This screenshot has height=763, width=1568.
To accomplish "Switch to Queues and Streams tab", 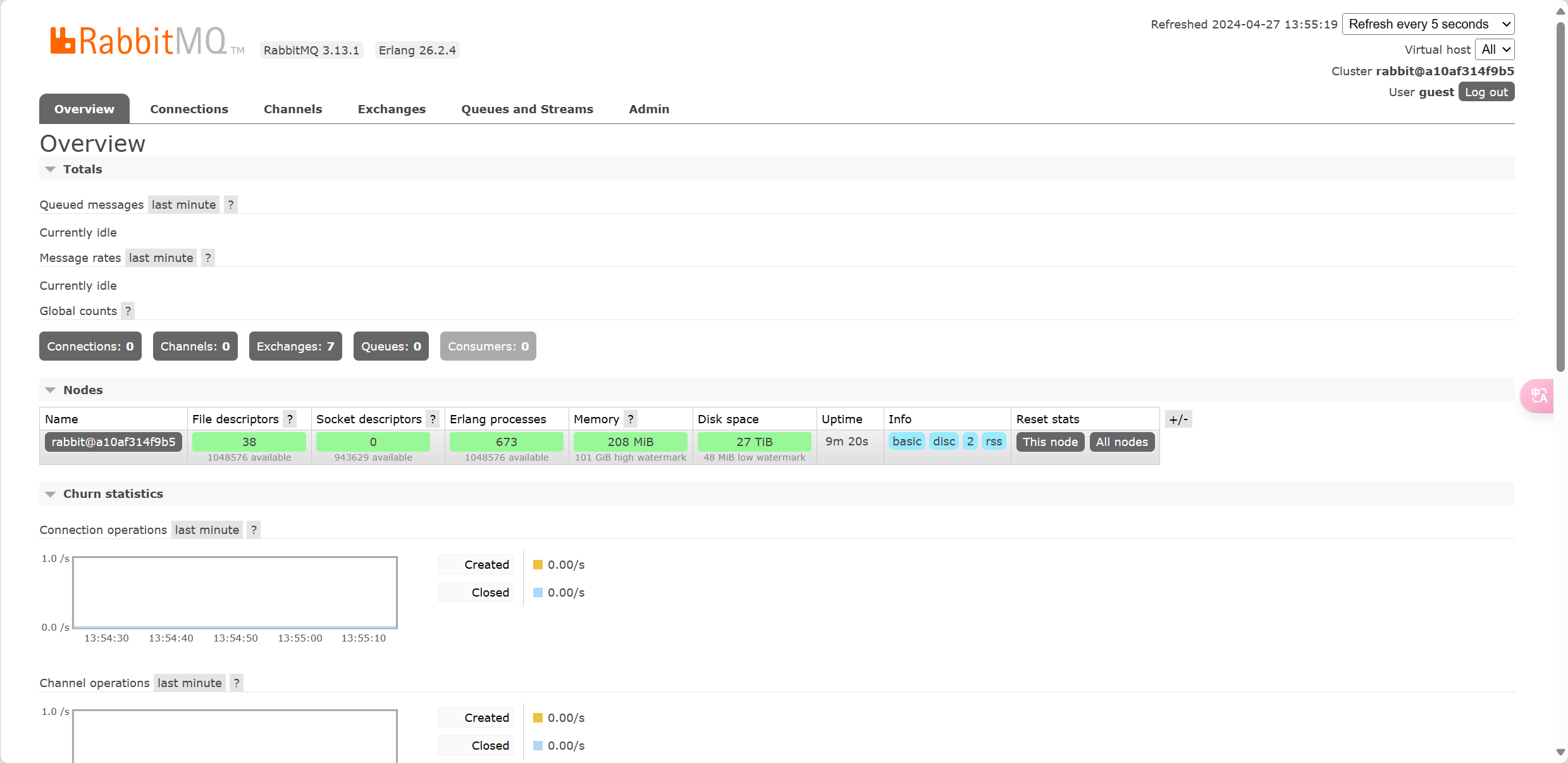I will [x=527, y=109].
